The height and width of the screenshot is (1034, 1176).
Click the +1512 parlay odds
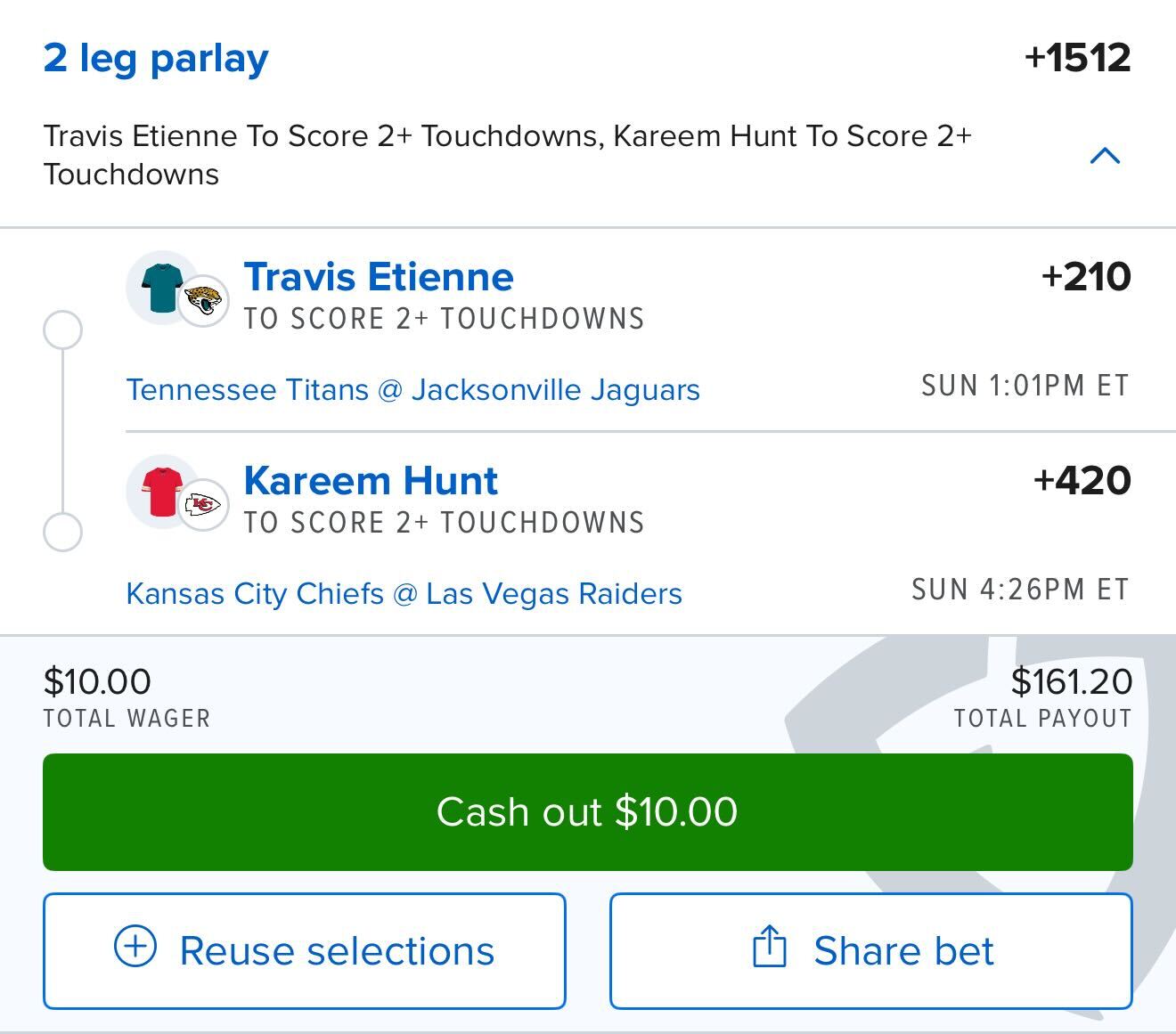coord(1077,59)
